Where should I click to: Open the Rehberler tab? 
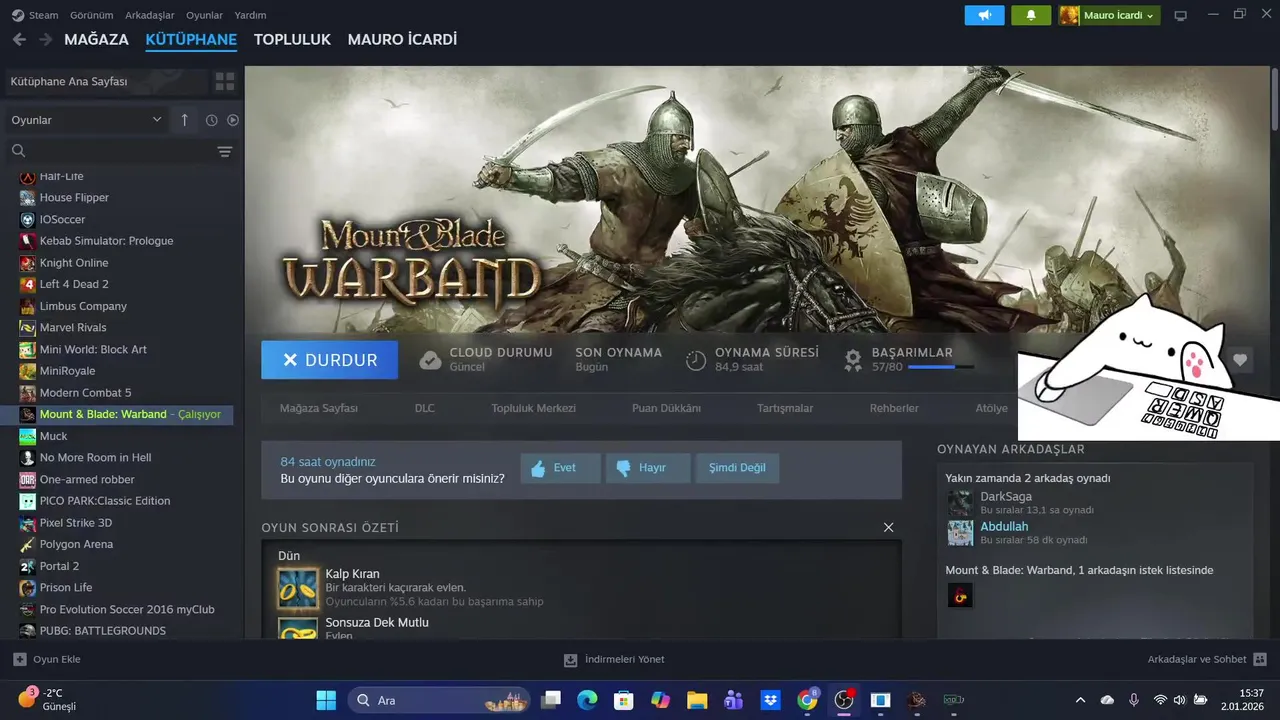(894, 408)
